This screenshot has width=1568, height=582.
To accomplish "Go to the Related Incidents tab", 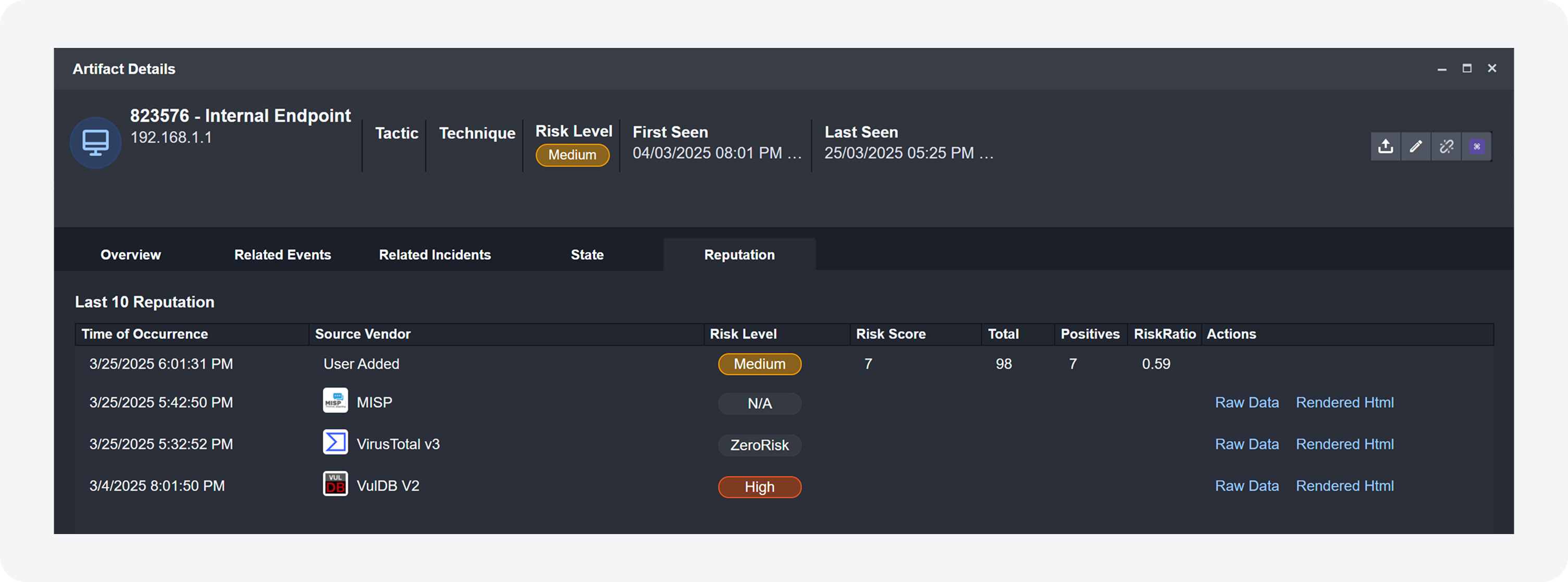I will [434, 255].
